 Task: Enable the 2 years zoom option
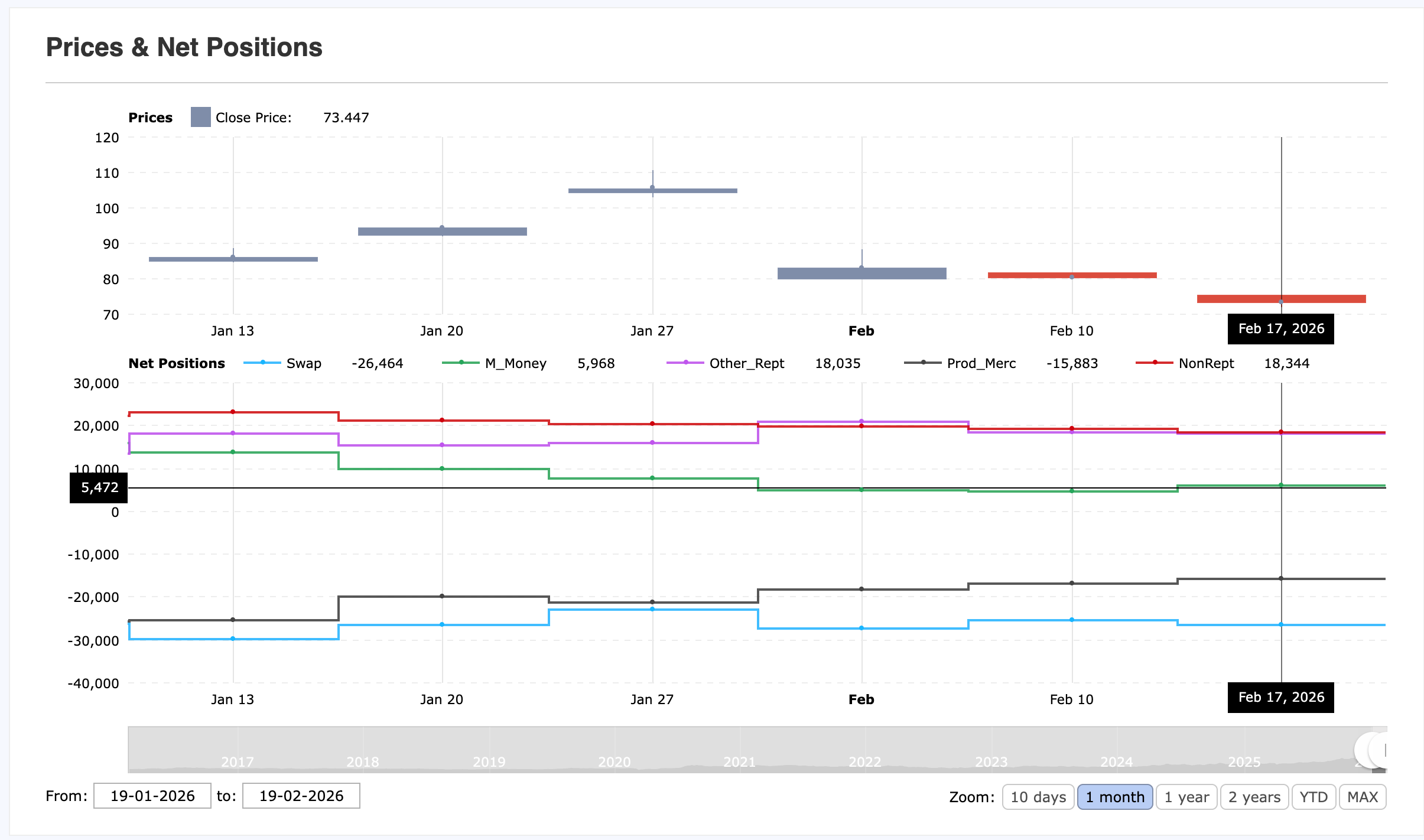pyautogui.click(x=1255, y=796)
